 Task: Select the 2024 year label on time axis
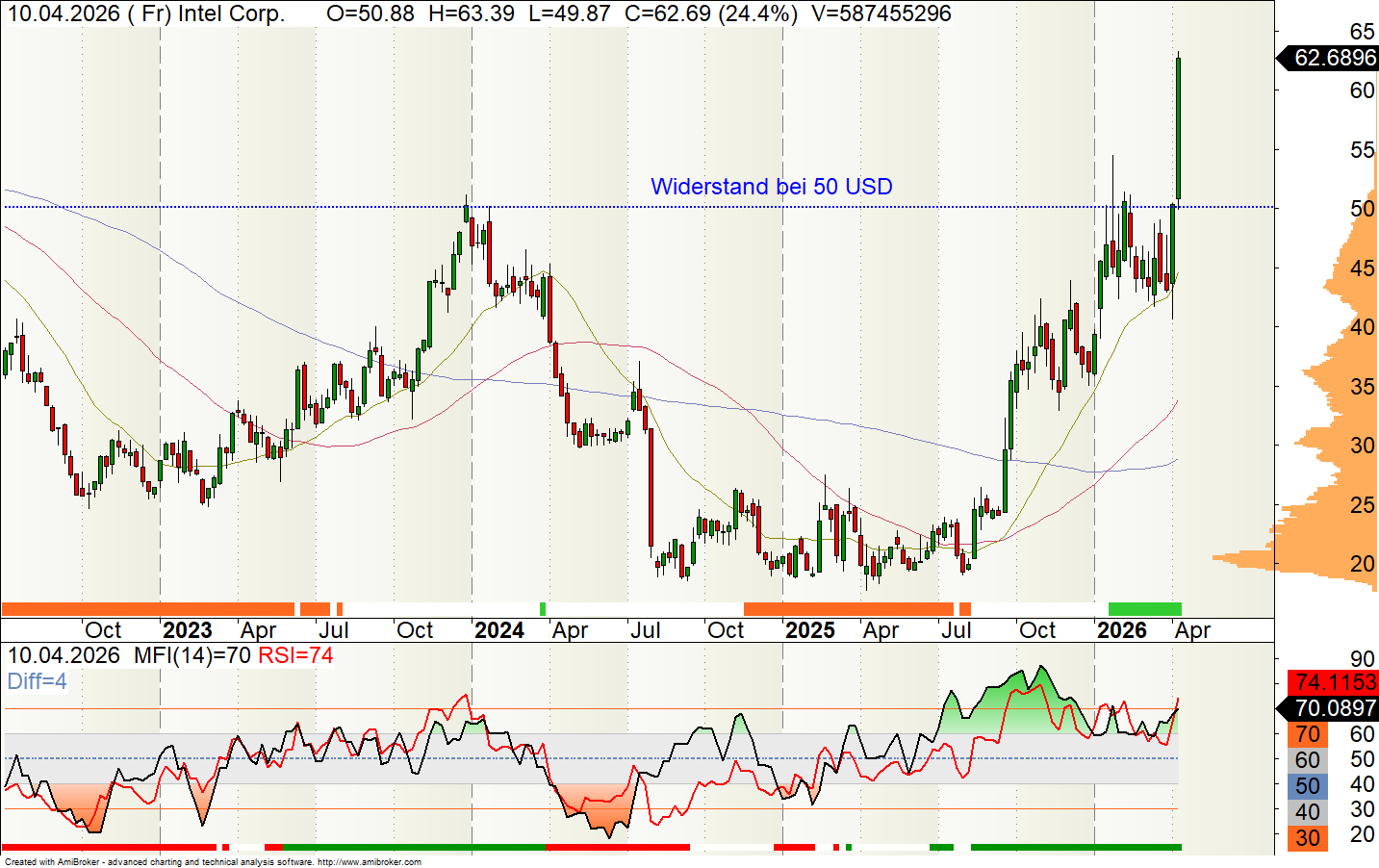pos(499,630)
